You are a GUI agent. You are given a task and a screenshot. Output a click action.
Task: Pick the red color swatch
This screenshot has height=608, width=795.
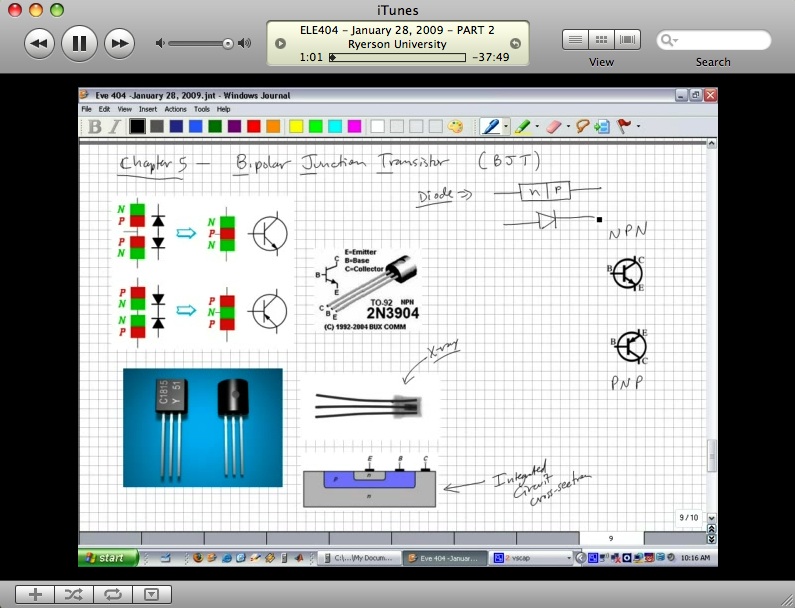[x=254, y=127]
